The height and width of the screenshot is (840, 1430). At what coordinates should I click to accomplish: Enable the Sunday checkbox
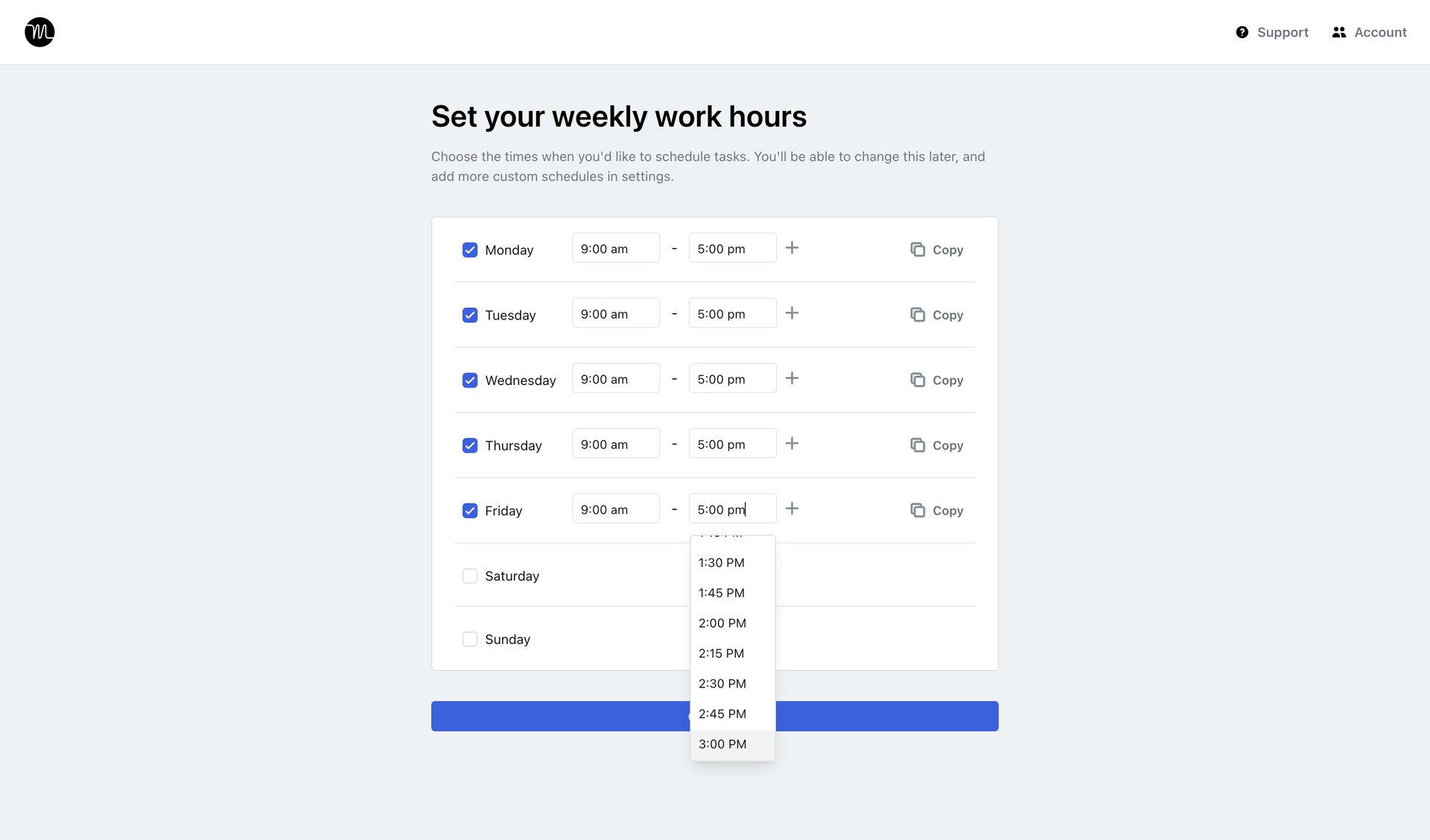(x=470, y=639)
